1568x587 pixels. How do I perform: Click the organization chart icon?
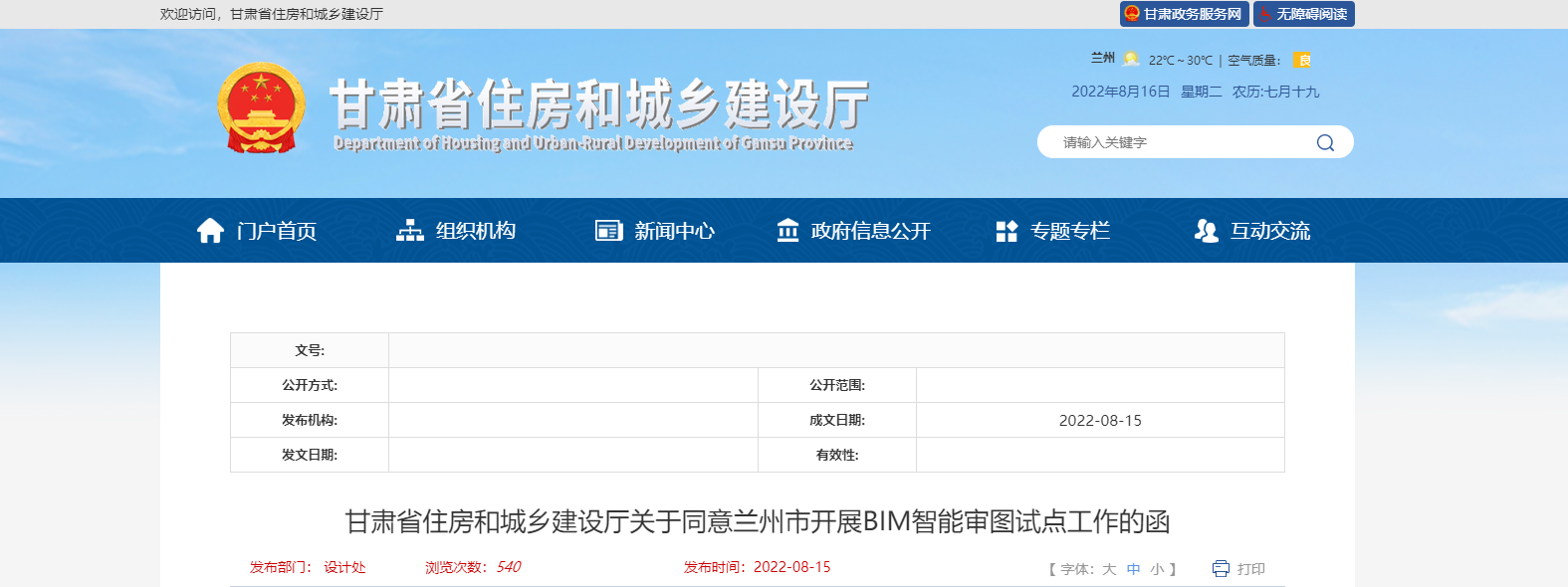[409, 231]
